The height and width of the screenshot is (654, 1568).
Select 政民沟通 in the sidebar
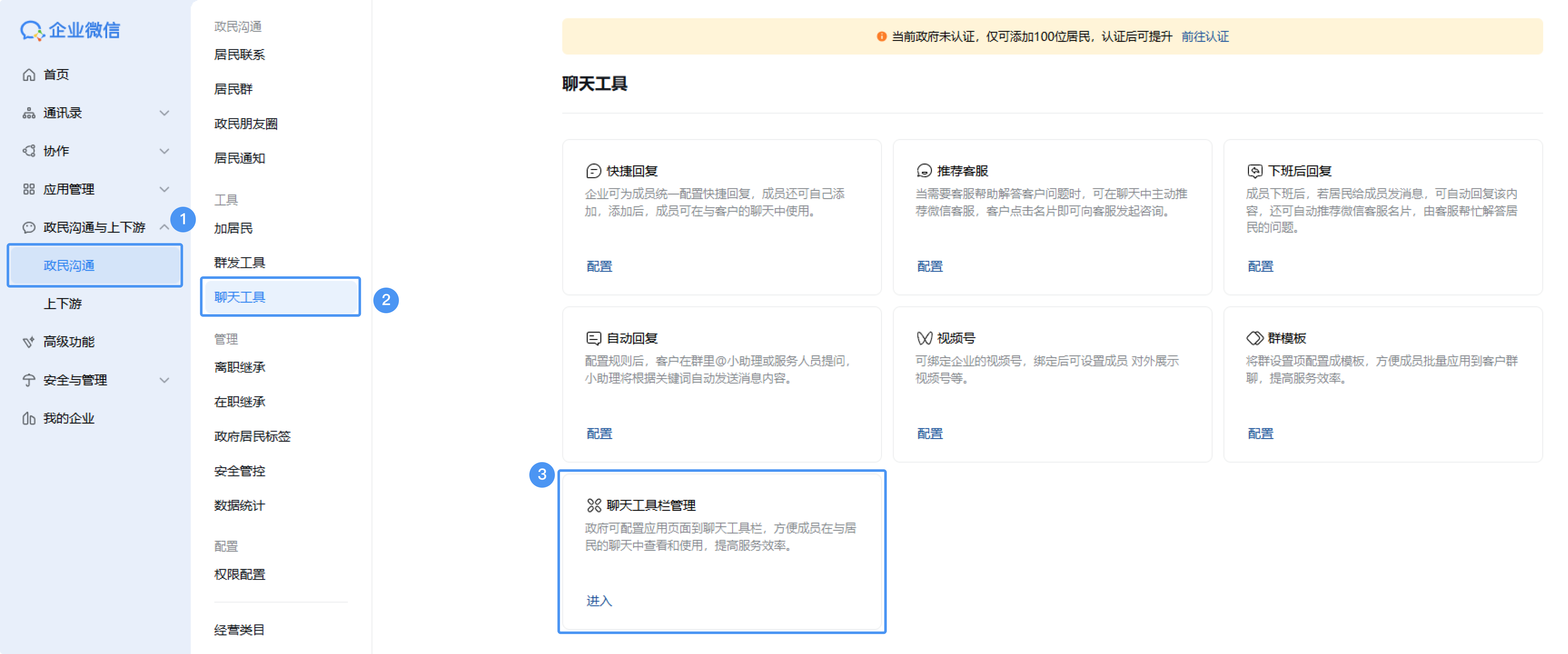pos(95,266)
